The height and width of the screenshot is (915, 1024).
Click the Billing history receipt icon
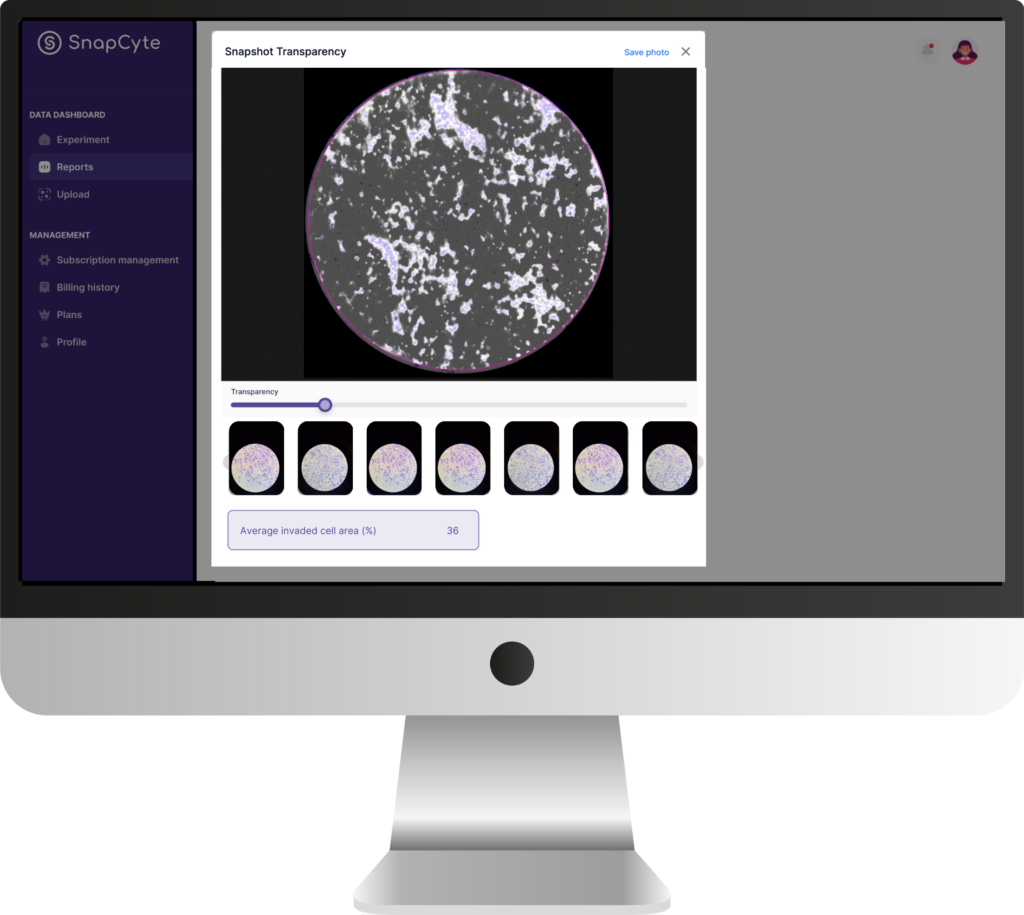pos(44,287)
